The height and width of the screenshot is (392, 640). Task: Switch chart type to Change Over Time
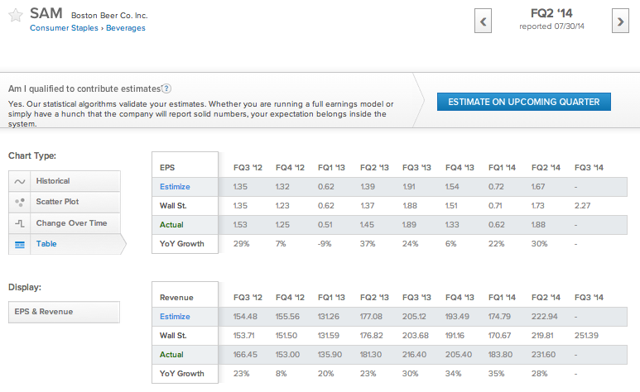pyautogui.click(x=64, y=223)
